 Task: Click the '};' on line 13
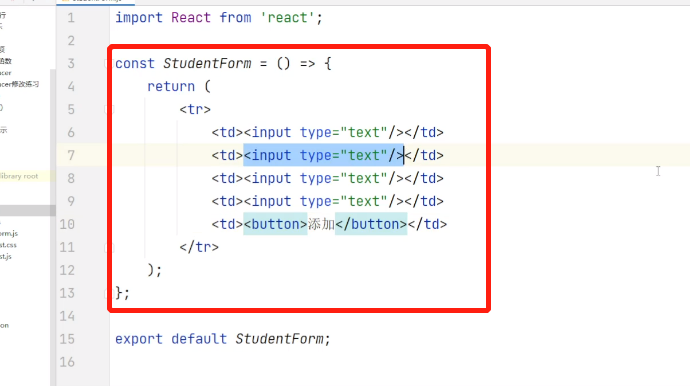(x=122, y=293)
